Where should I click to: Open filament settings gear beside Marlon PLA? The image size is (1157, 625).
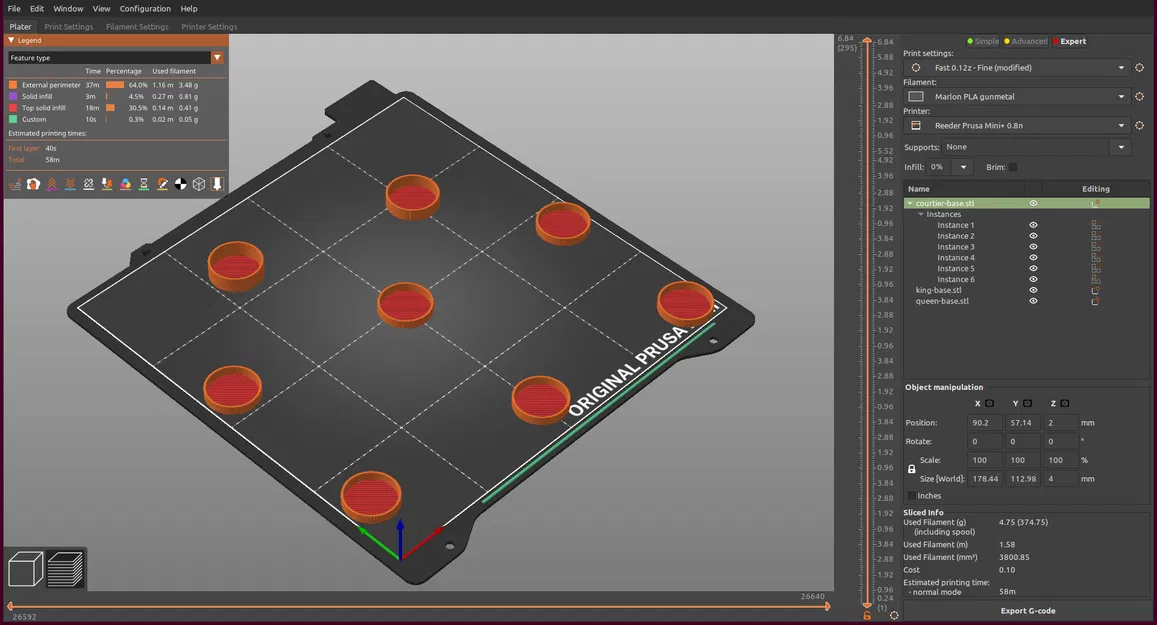(1139, 96)
